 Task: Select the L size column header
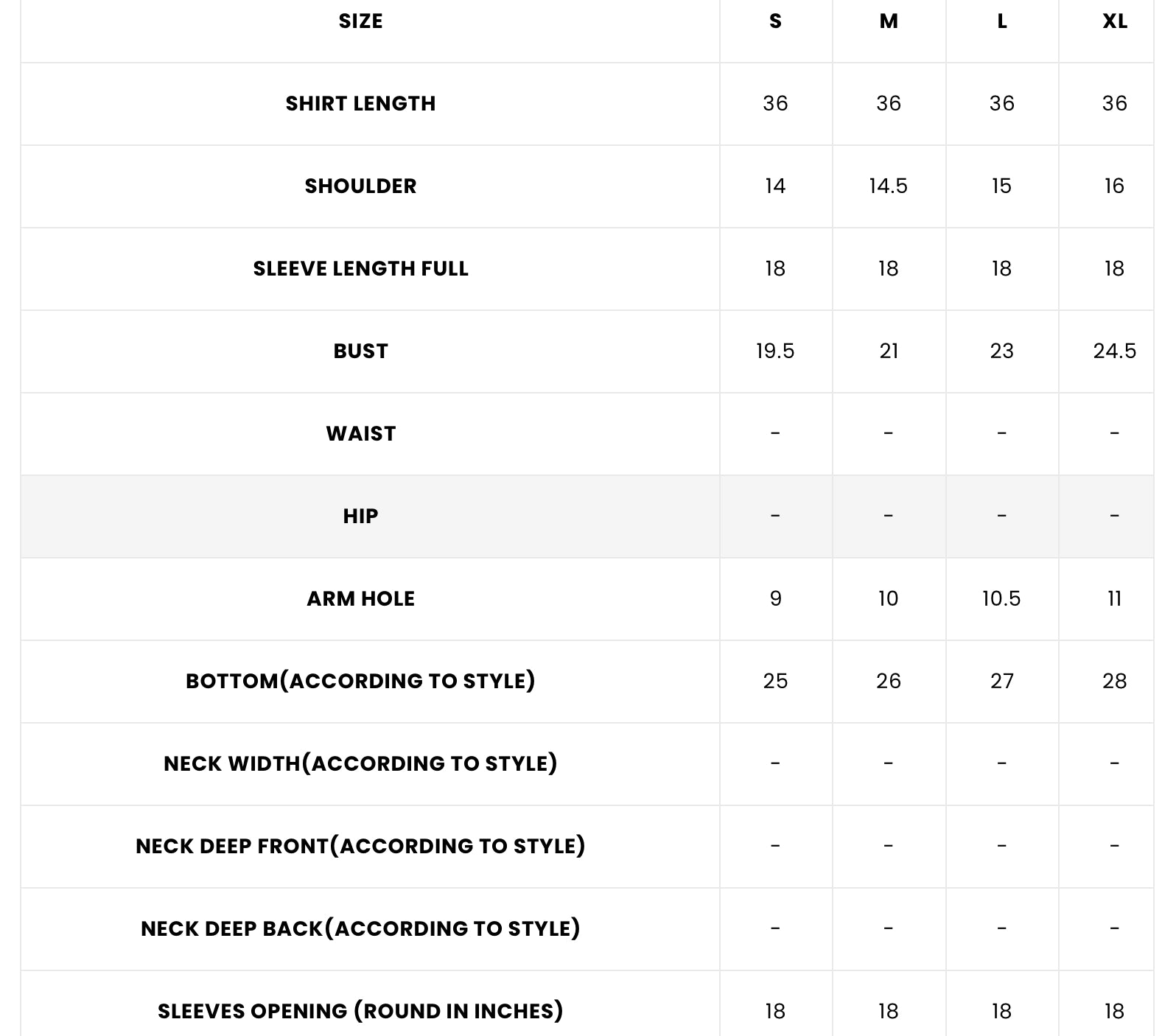click(x=1001, y=21)
